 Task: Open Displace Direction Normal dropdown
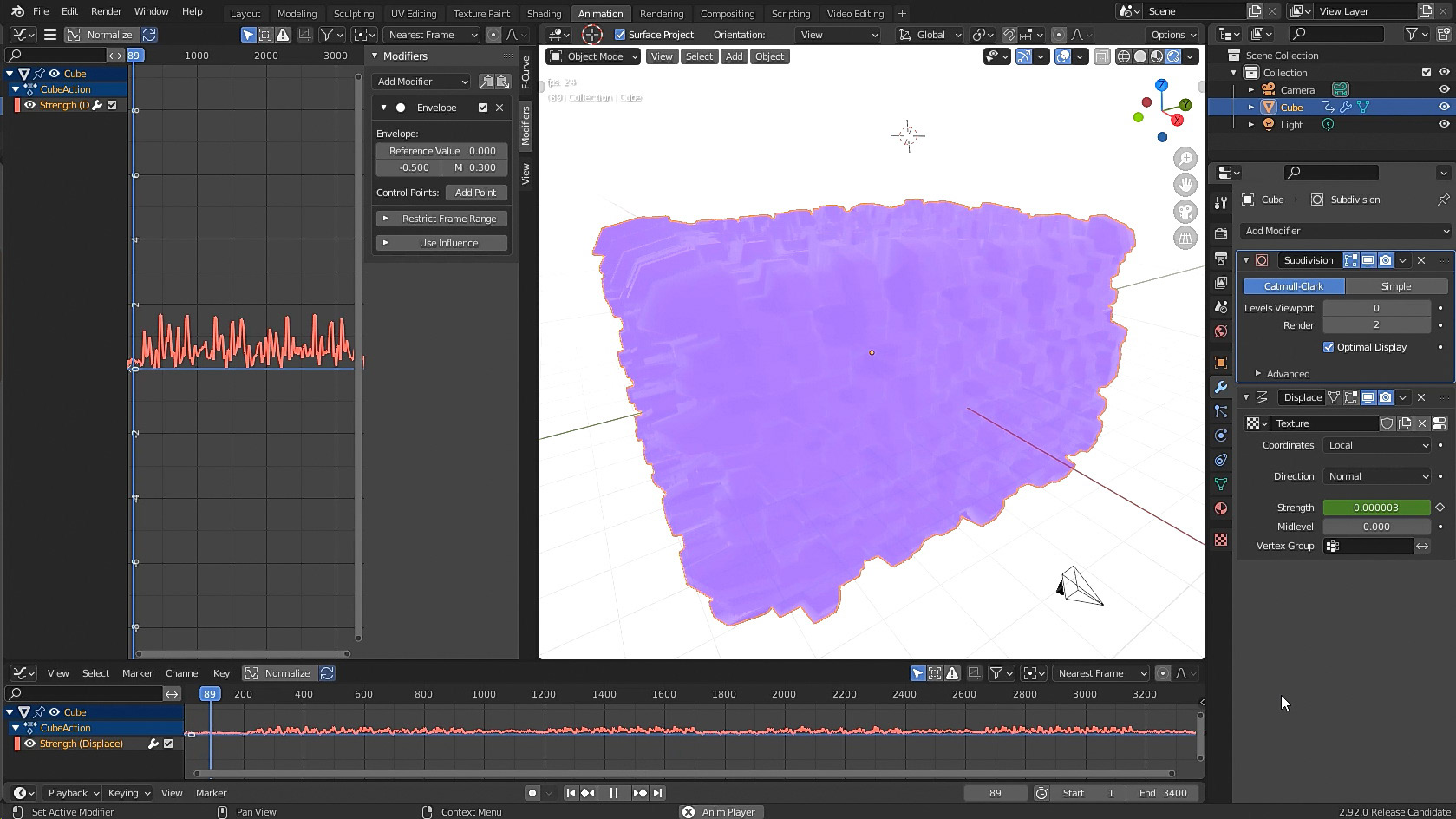click(1377, 476)
